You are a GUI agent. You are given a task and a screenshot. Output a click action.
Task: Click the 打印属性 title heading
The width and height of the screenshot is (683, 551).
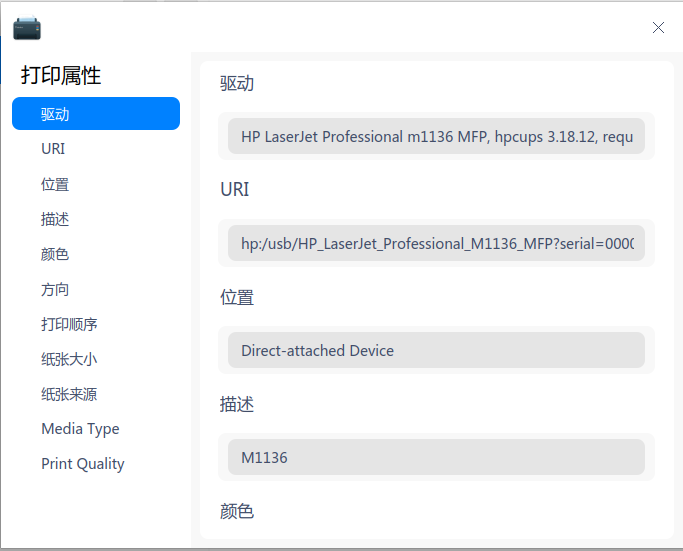[x=61, y=76]
